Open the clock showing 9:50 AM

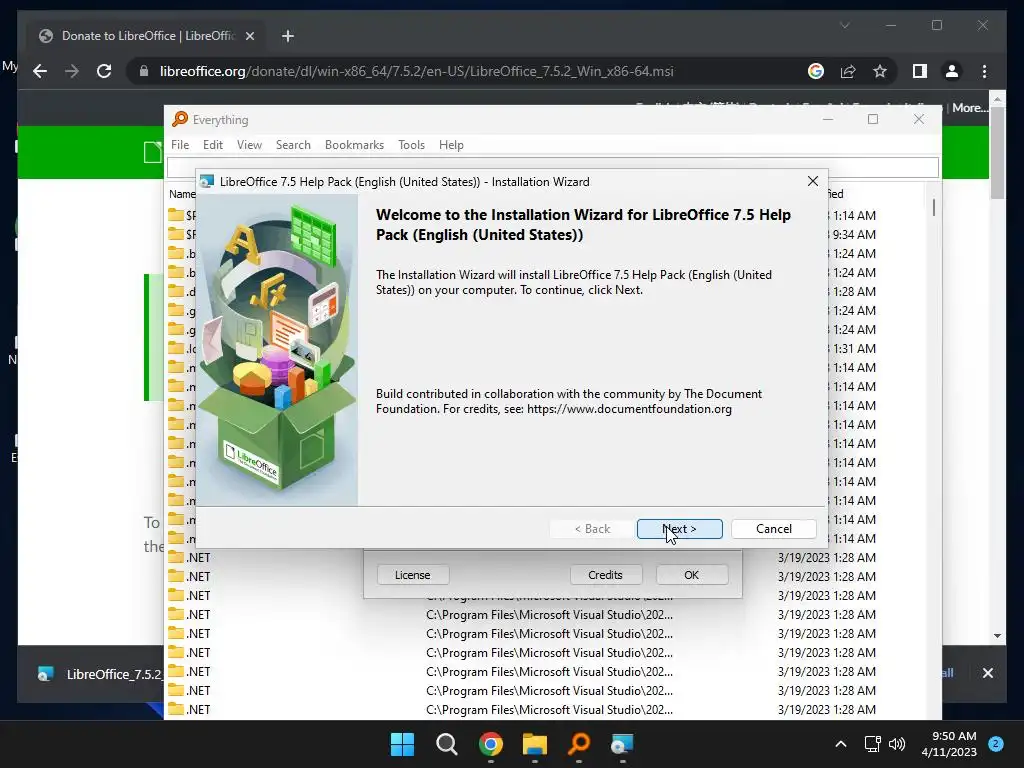(949, 744)
